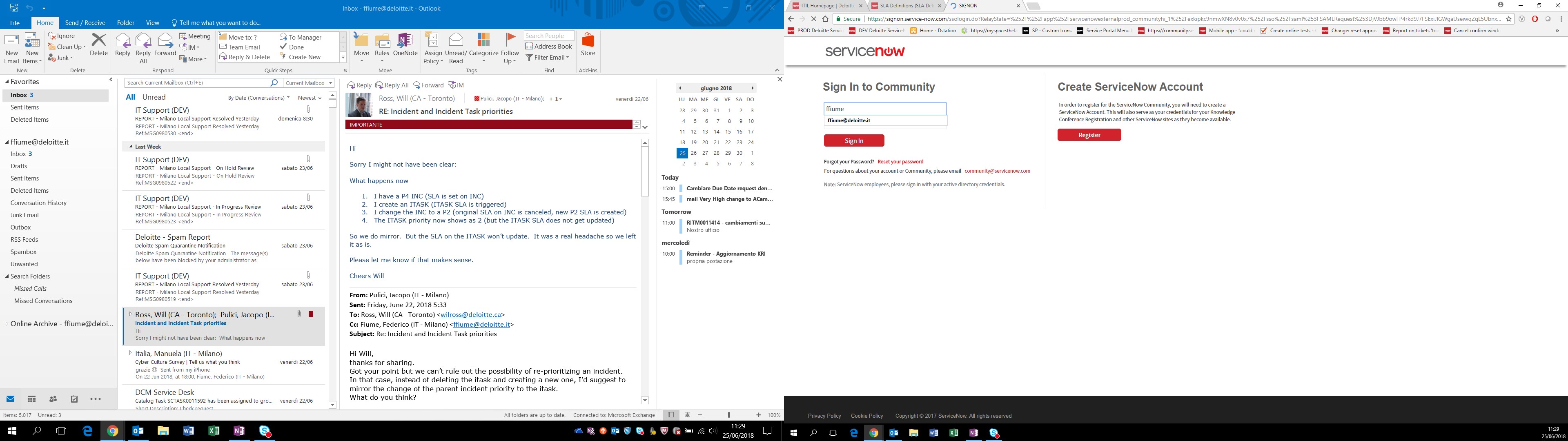The width and height of the screenshot is (1568, 441).
Task: Select ffiume@deloitte.it autocomplete suggestion
Action: 885,120
